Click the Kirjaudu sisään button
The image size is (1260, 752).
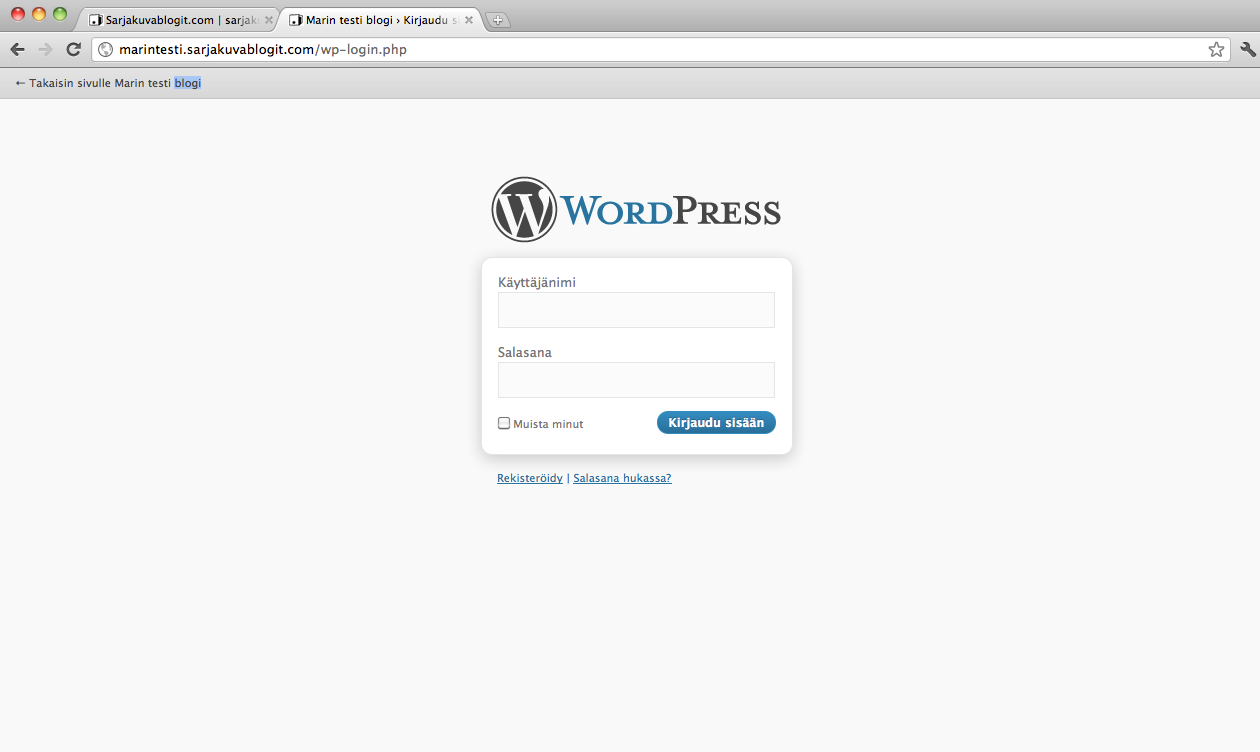click(716, 423)
